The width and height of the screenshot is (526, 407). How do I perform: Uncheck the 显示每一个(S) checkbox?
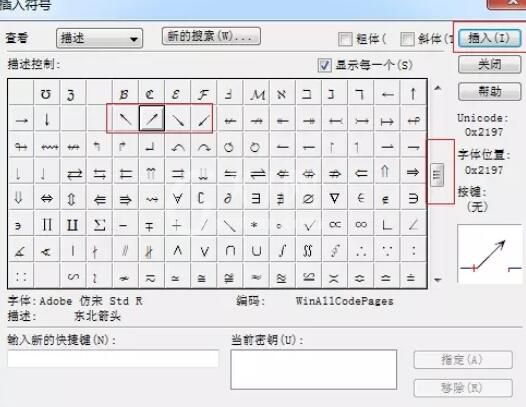(324, 65)
